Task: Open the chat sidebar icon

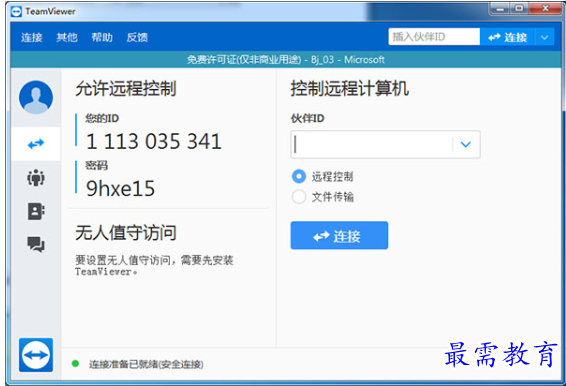Action: pos(36,244)
